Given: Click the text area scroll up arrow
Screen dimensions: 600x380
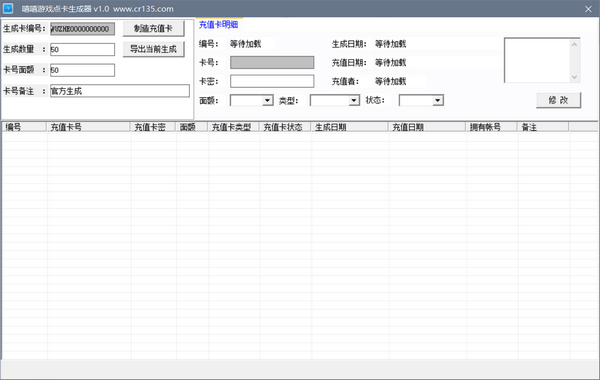Looking at the screenshot, I should (574, 44).
